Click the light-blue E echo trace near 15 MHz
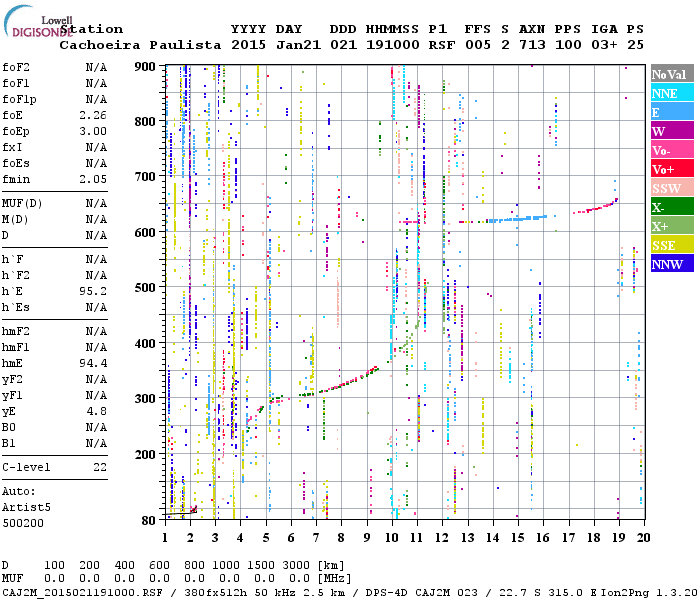Screen dimensions: 700x600 518,219
